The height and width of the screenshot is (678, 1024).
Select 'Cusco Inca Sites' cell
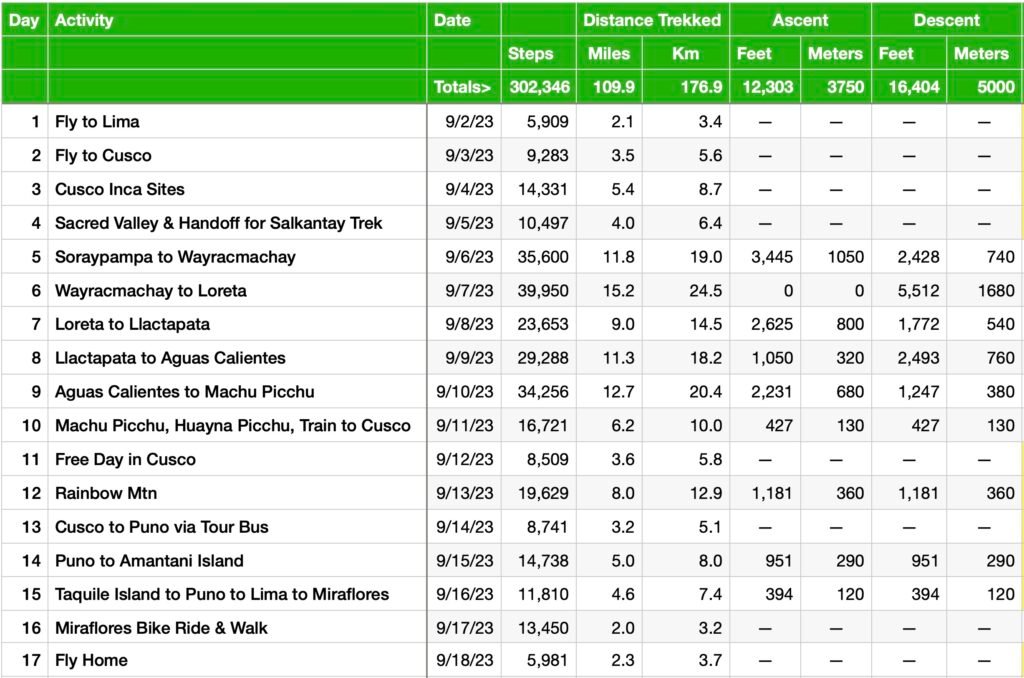[237, 189]
